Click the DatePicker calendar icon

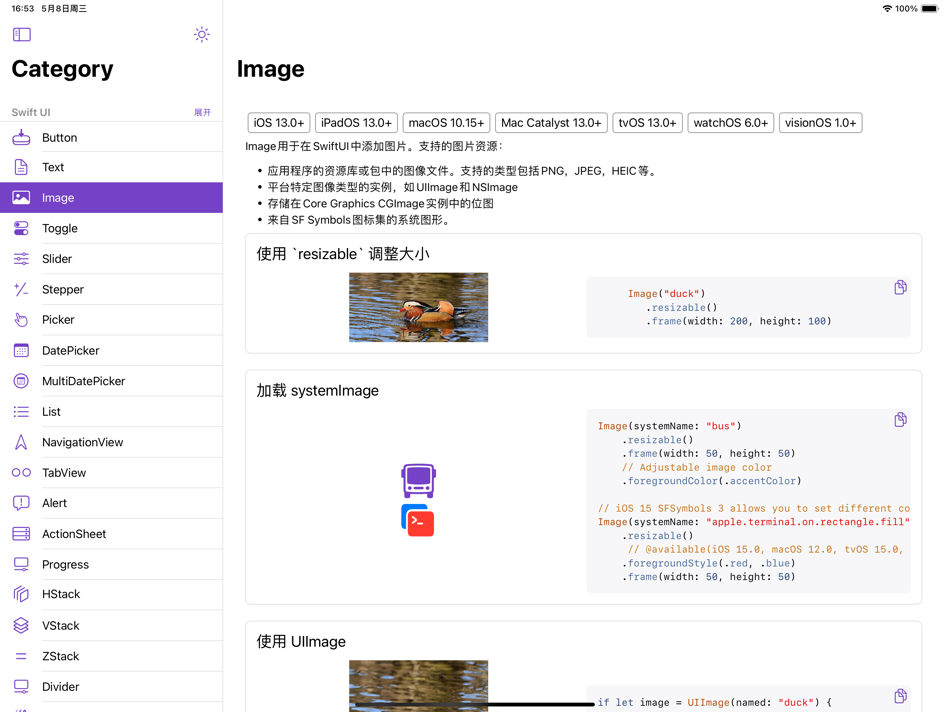pos(23,350)
